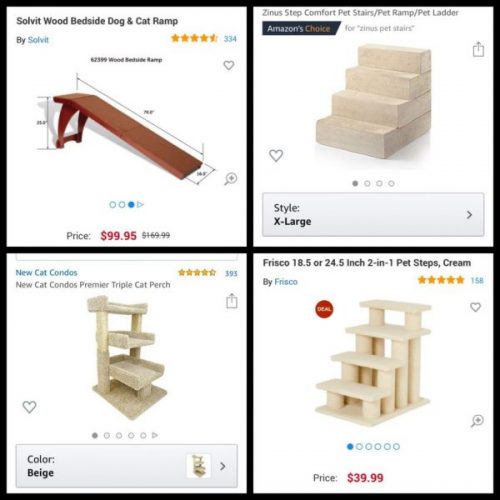Viewport: 500px width, 500px height.
Task: Open the New Cat Condos brand link
Action: pos(46,273)
